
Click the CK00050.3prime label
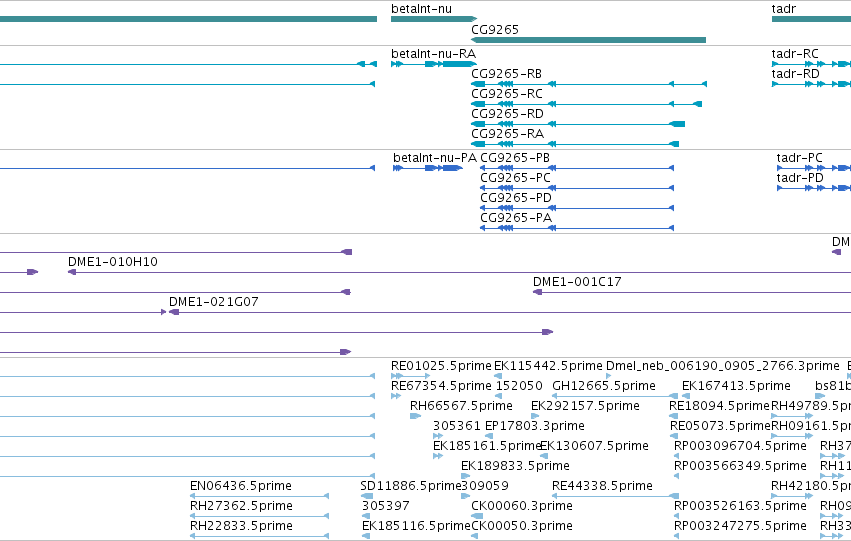[x=522, y=526]
